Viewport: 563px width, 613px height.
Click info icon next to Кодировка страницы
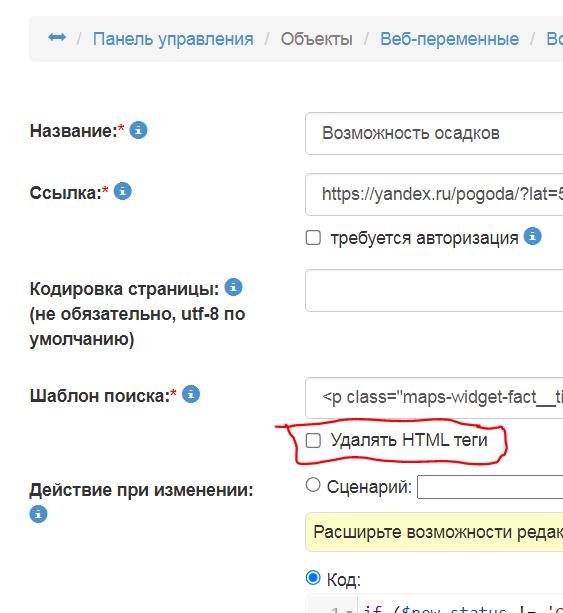[233, 287]
